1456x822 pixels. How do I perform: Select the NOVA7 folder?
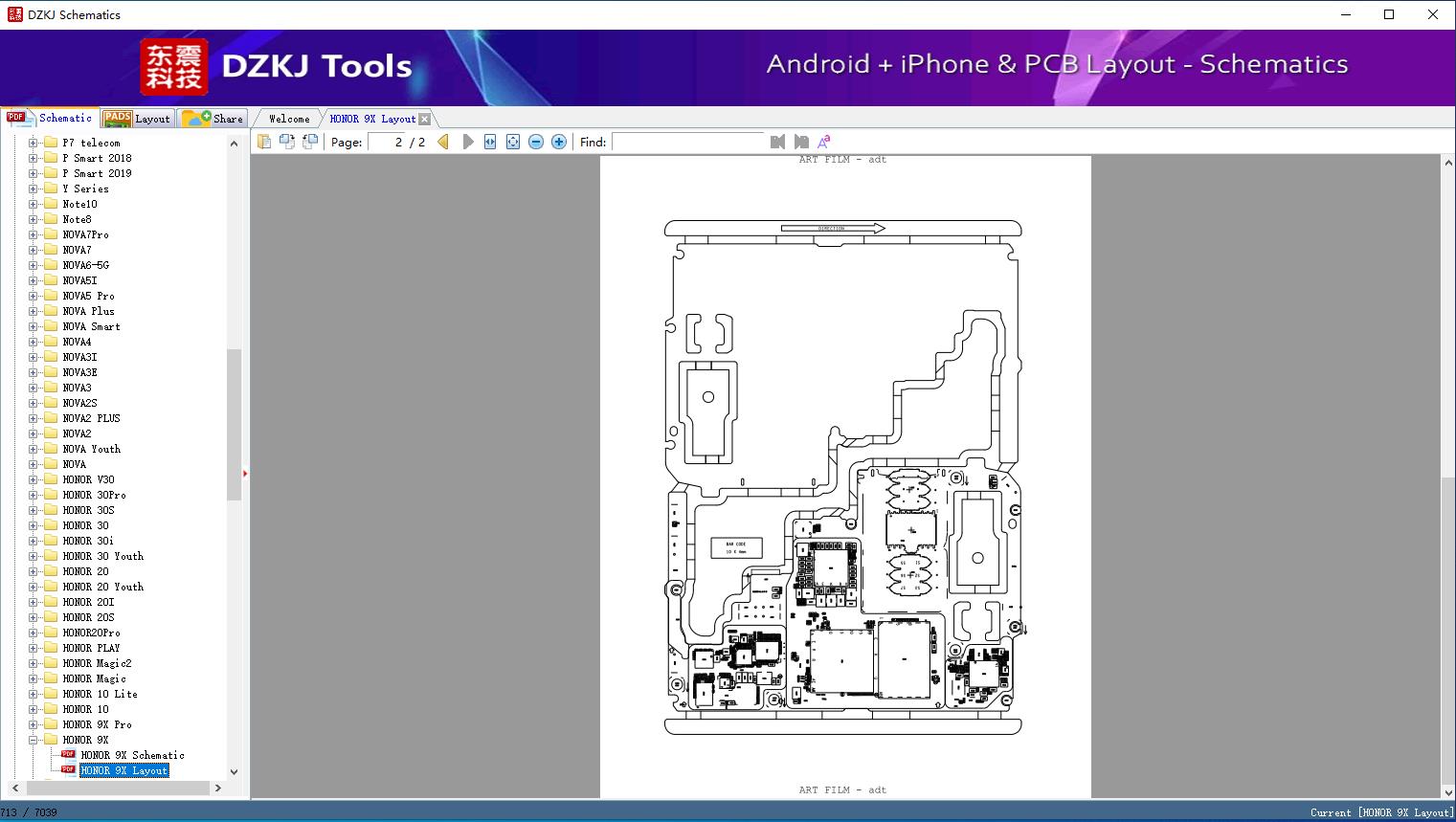[77, 250]
